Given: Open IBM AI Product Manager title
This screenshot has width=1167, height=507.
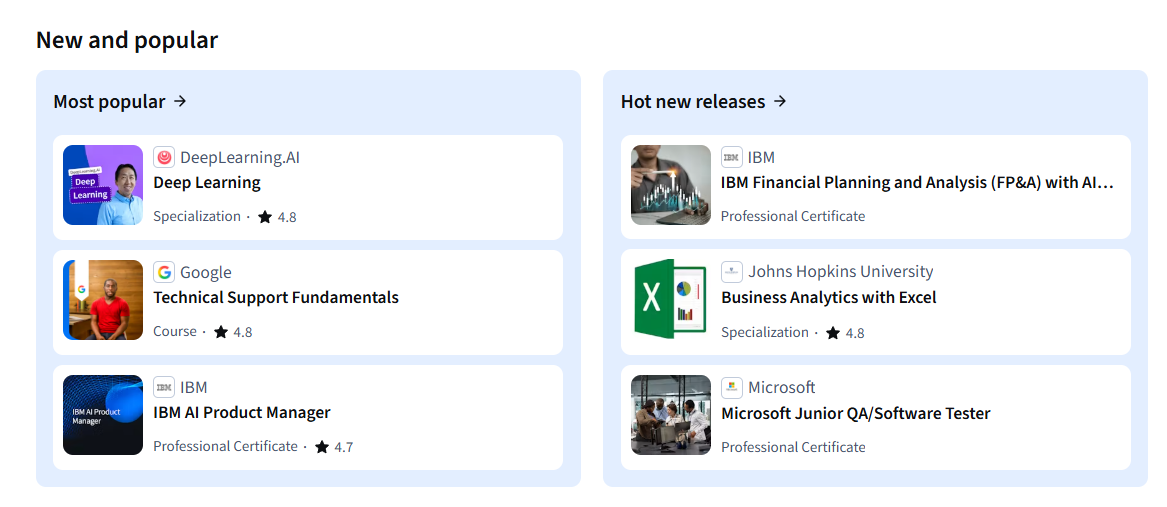Looking at the screenshot, I should (242, 412).
